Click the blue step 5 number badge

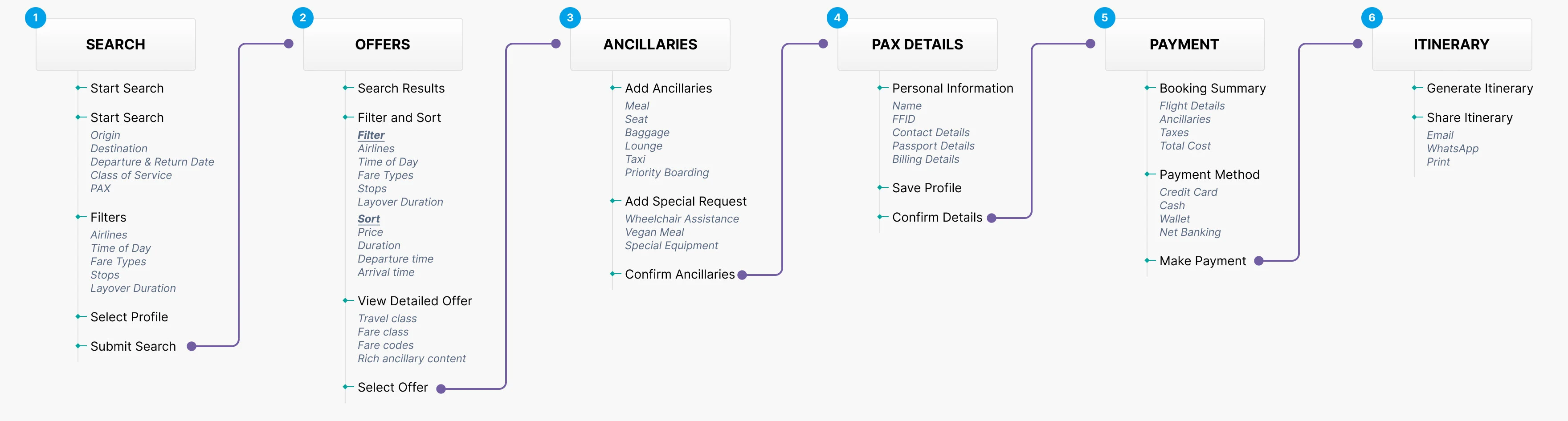(1104, 18)
